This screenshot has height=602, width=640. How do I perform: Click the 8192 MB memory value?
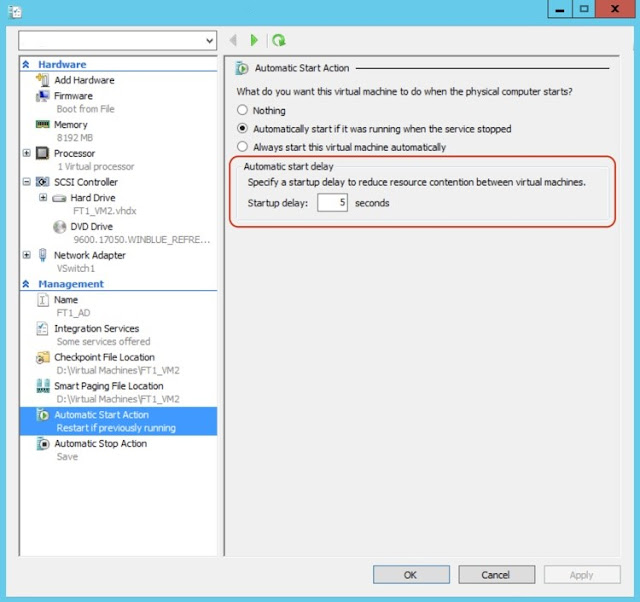point(75,138)
